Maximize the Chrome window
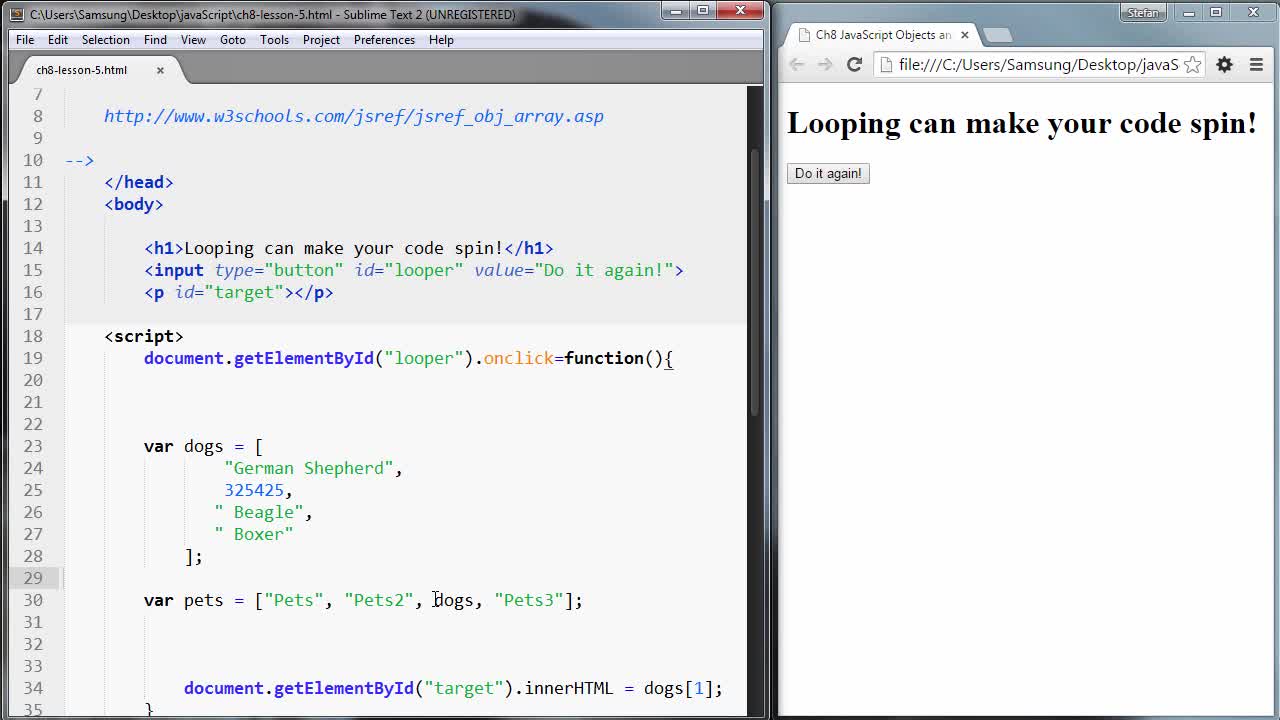 1216,12
